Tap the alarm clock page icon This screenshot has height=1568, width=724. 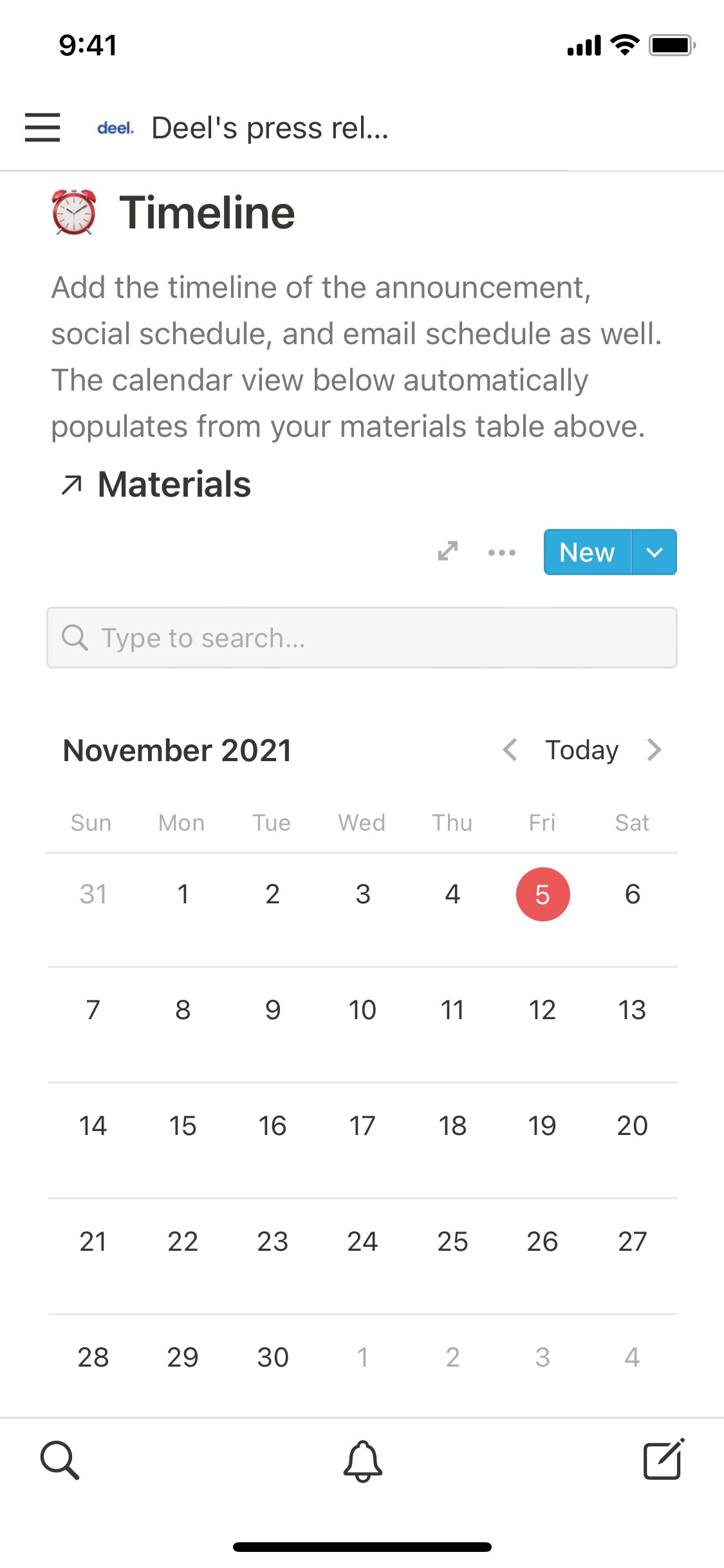point(74,212)
